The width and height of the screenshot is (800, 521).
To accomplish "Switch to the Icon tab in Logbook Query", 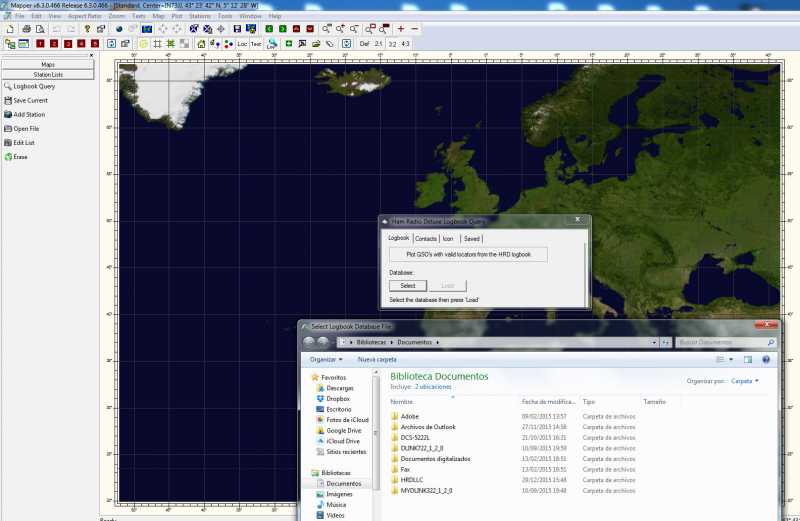I will coord(448,239).
